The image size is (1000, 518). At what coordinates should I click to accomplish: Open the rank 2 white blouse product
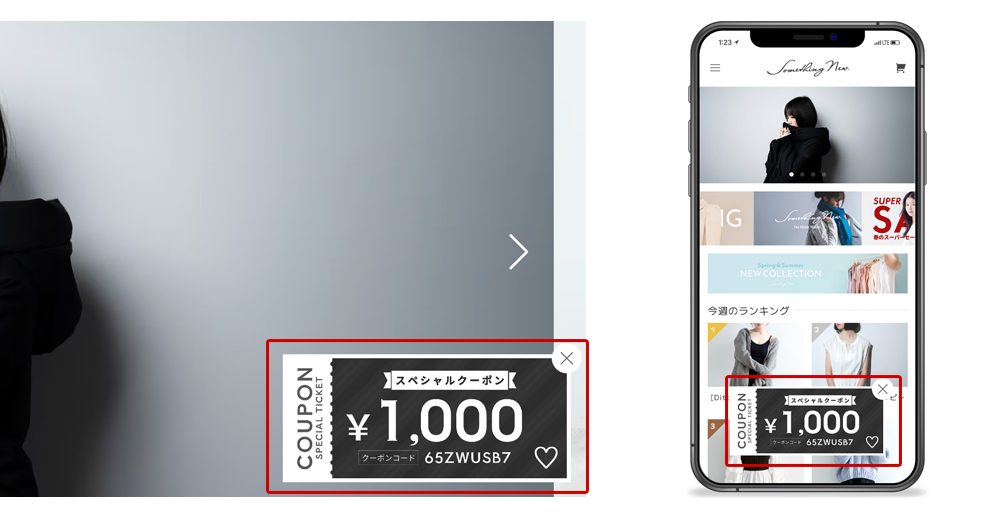860,354
